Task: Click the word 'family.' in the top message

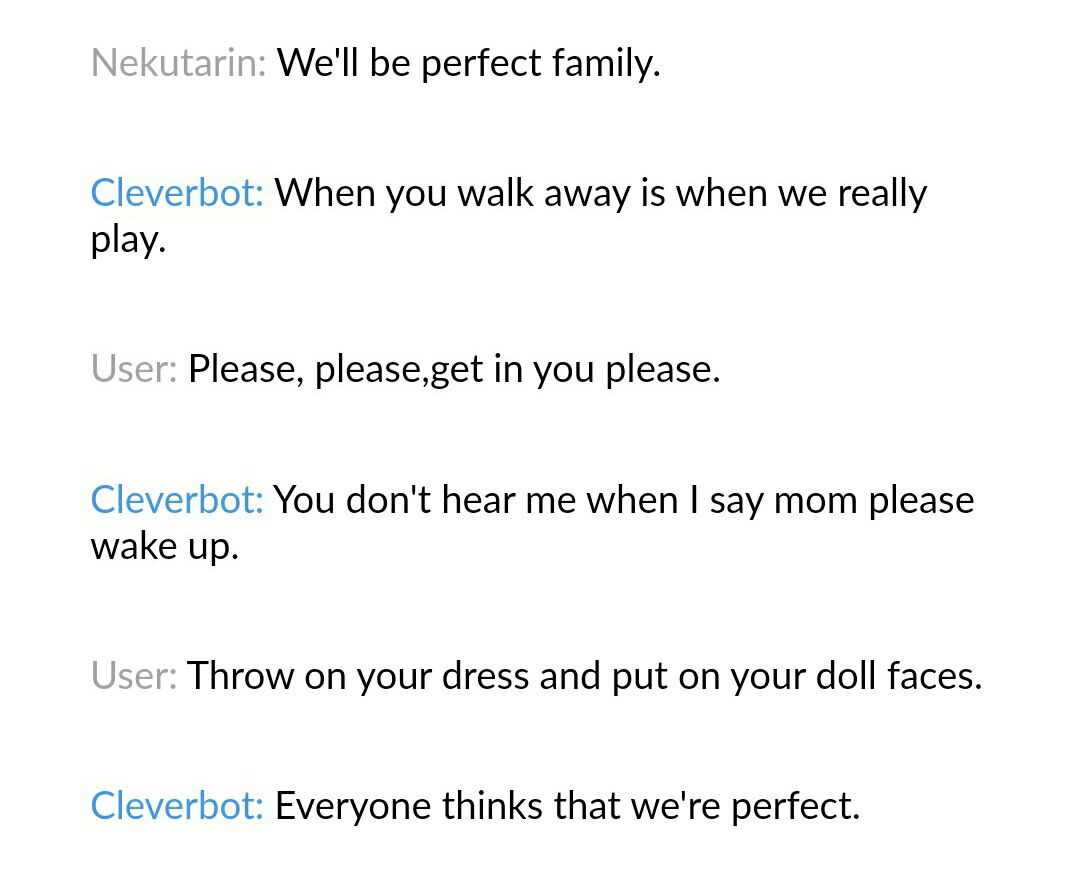Action: [606, 63]
